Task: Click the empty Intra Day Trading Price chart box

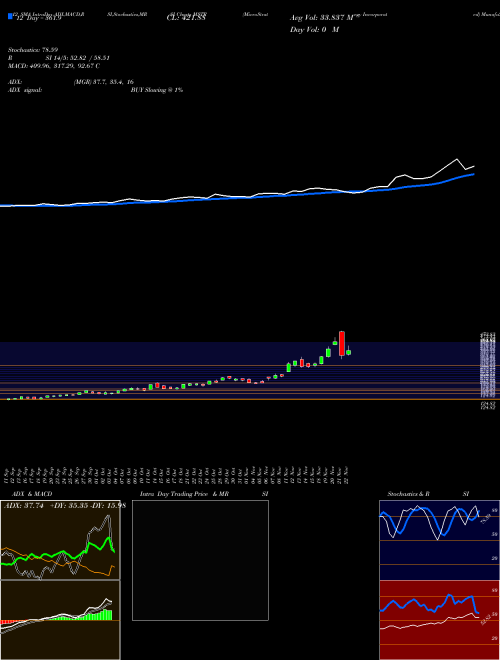Action: (x=200, y=560)
